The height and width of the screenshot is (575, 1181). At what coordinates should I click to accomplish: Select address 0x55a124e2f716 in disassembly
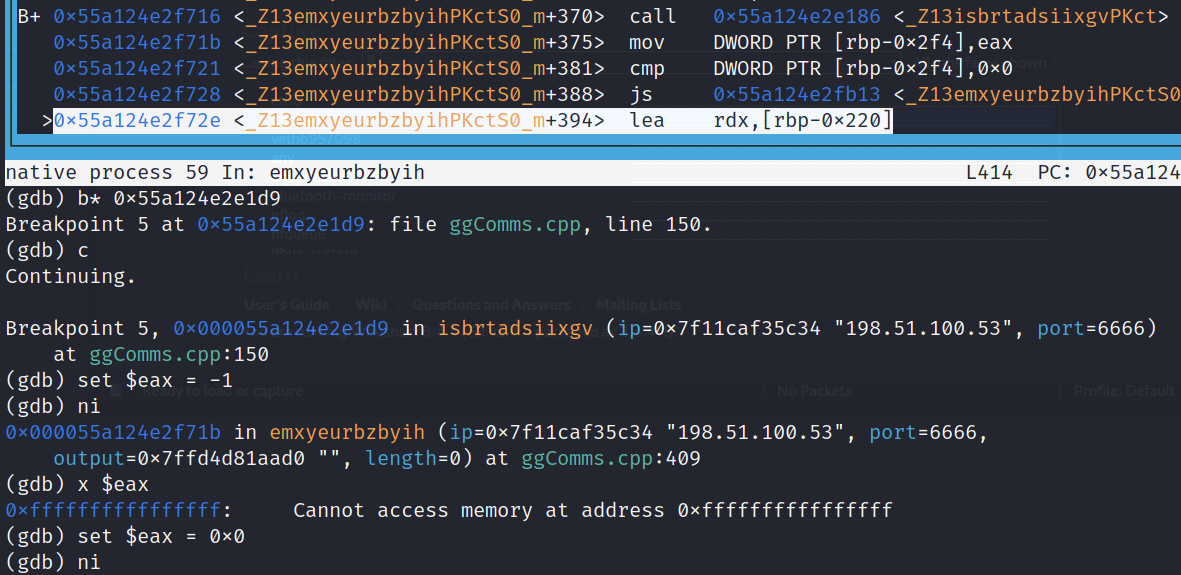[x=137, y=17]
